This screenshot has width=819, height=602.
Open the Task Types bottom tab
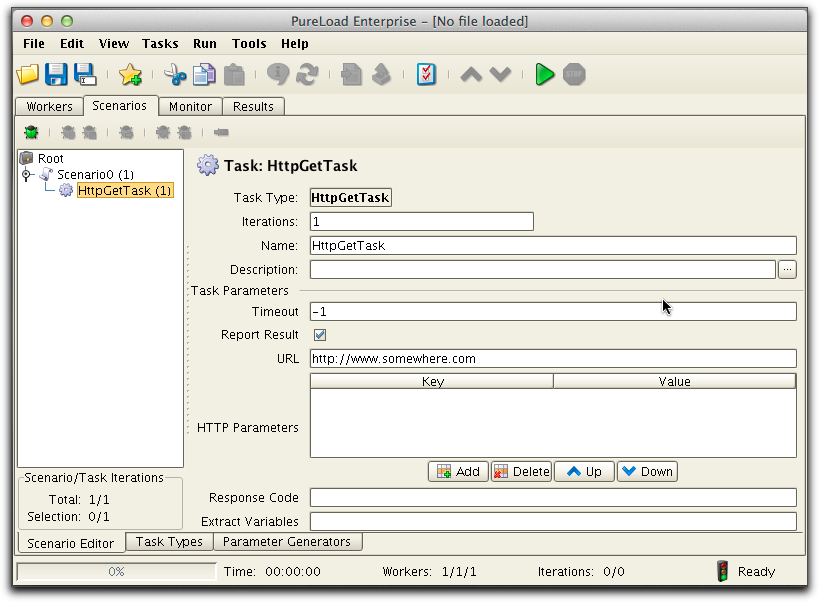point(169,541)
